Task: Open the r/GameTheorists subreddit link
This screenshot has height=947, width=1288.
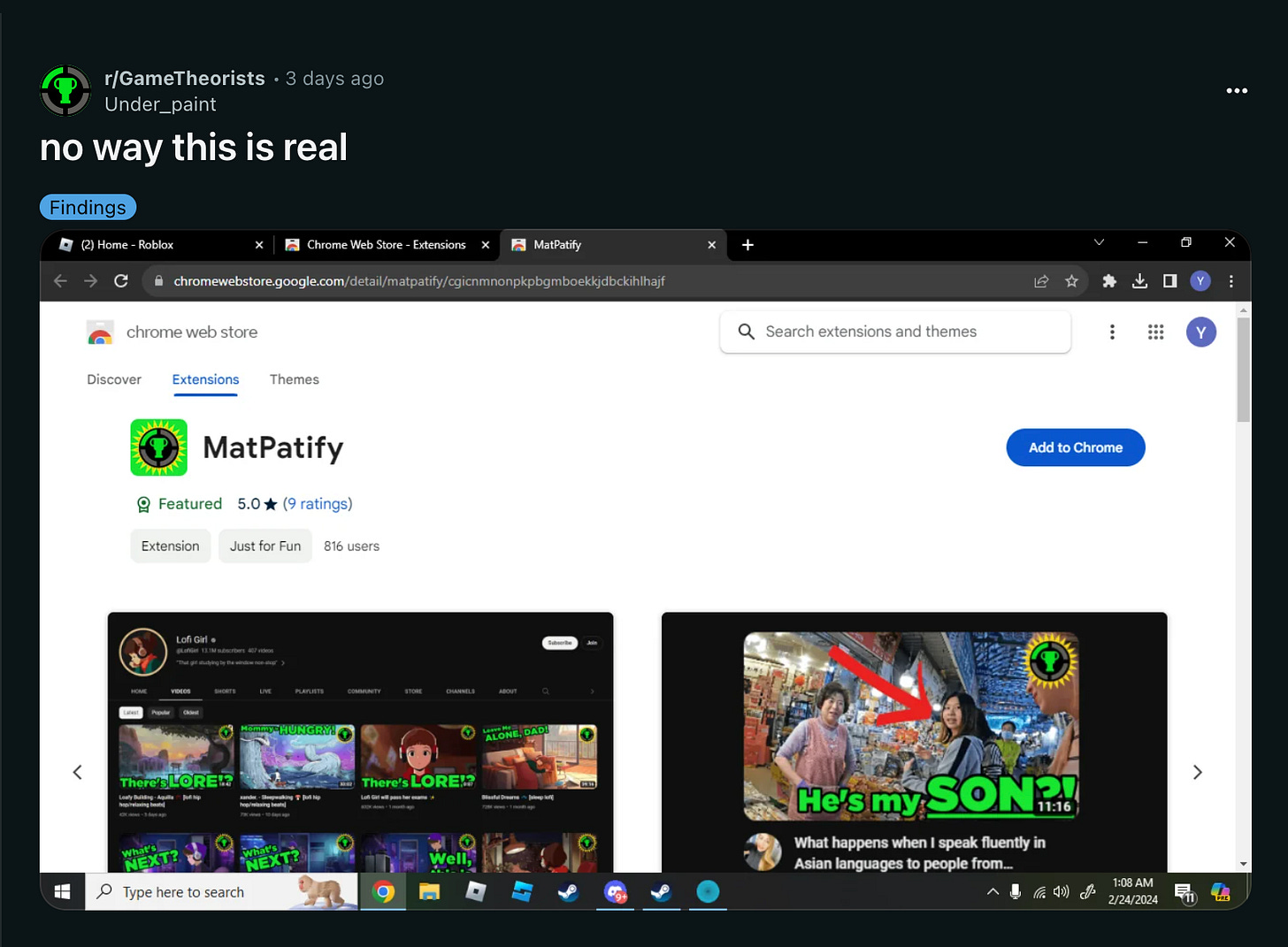Action: [x=185, y=78]
